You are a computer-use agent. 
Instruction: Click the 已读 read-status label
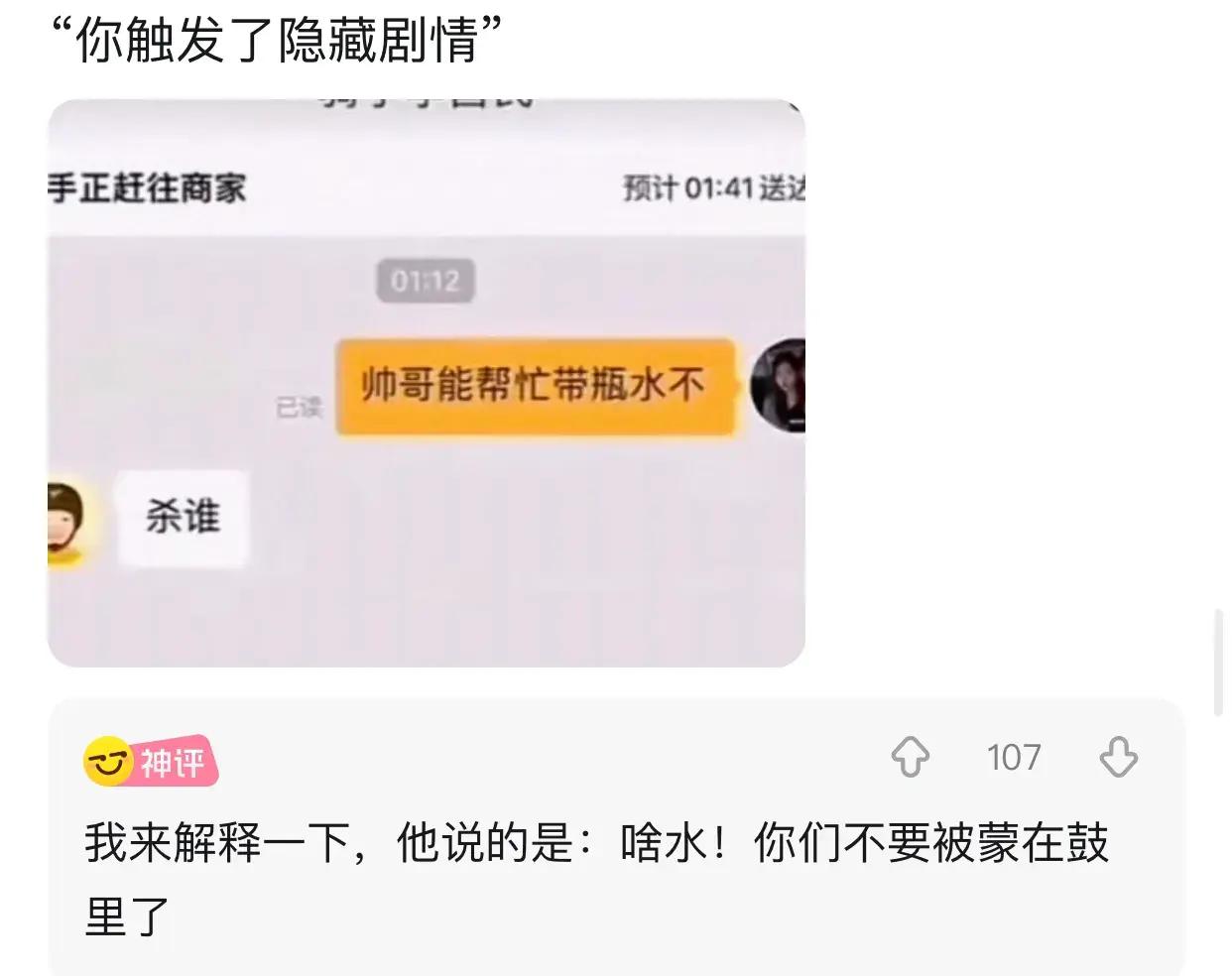point(300,408)
